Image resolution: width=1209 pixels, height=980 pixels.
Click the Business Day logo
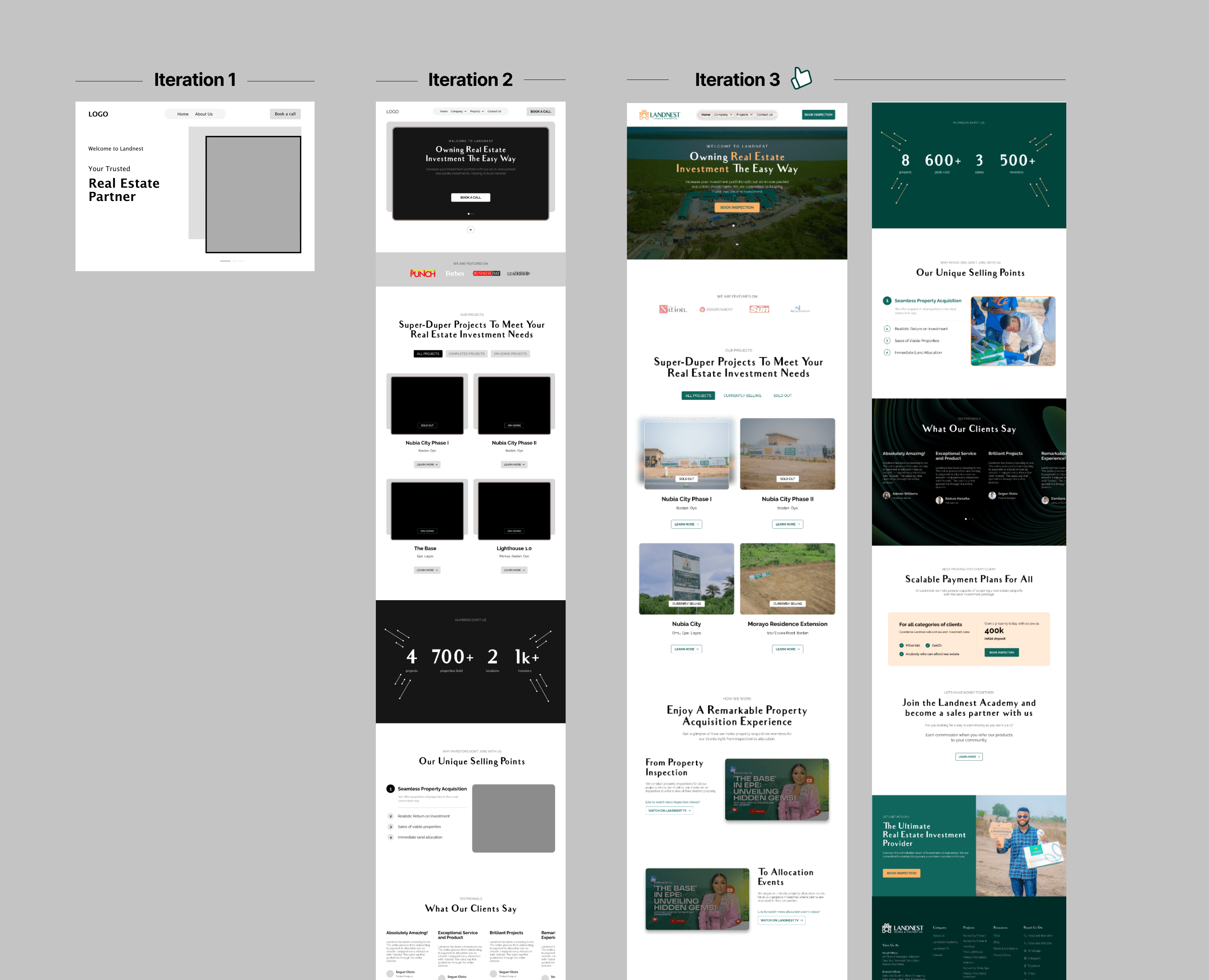[486, 273]
